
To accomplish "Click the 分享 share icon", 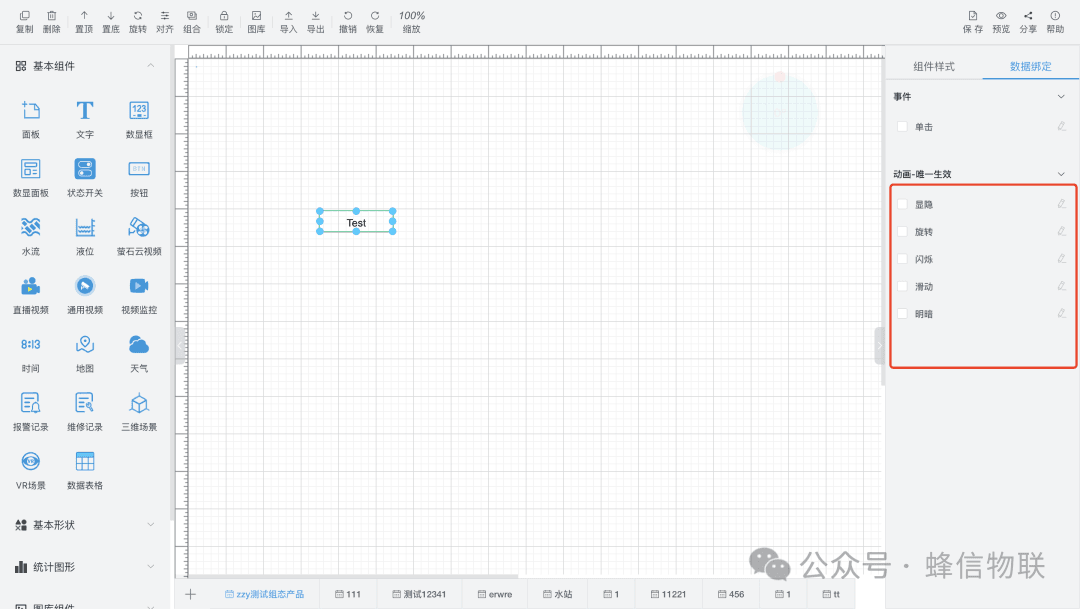I will (1028, 21).
